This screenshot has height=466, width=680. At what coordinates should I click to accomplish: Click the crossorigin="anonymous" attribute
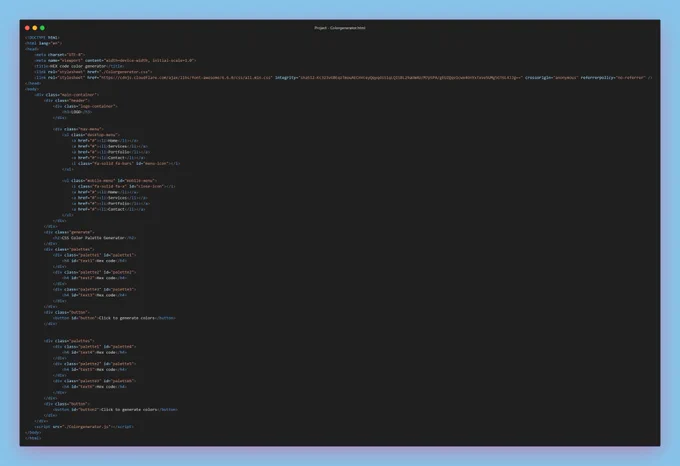pyautogui.click(x=551, y=78)
